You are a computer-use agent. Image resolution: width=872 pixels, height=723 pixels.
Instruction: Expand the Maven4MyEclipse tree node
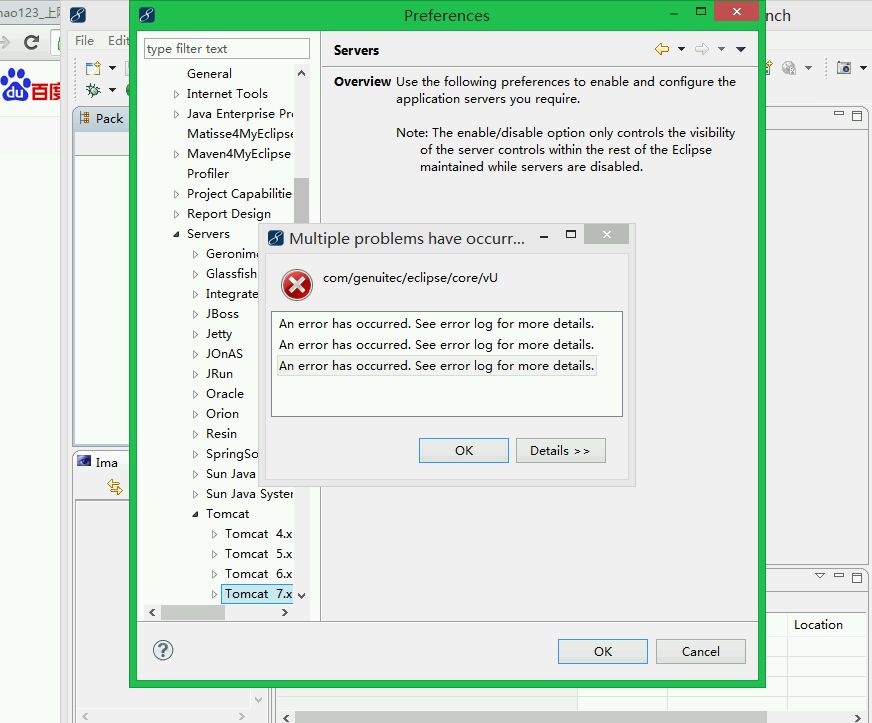(176, 155)
